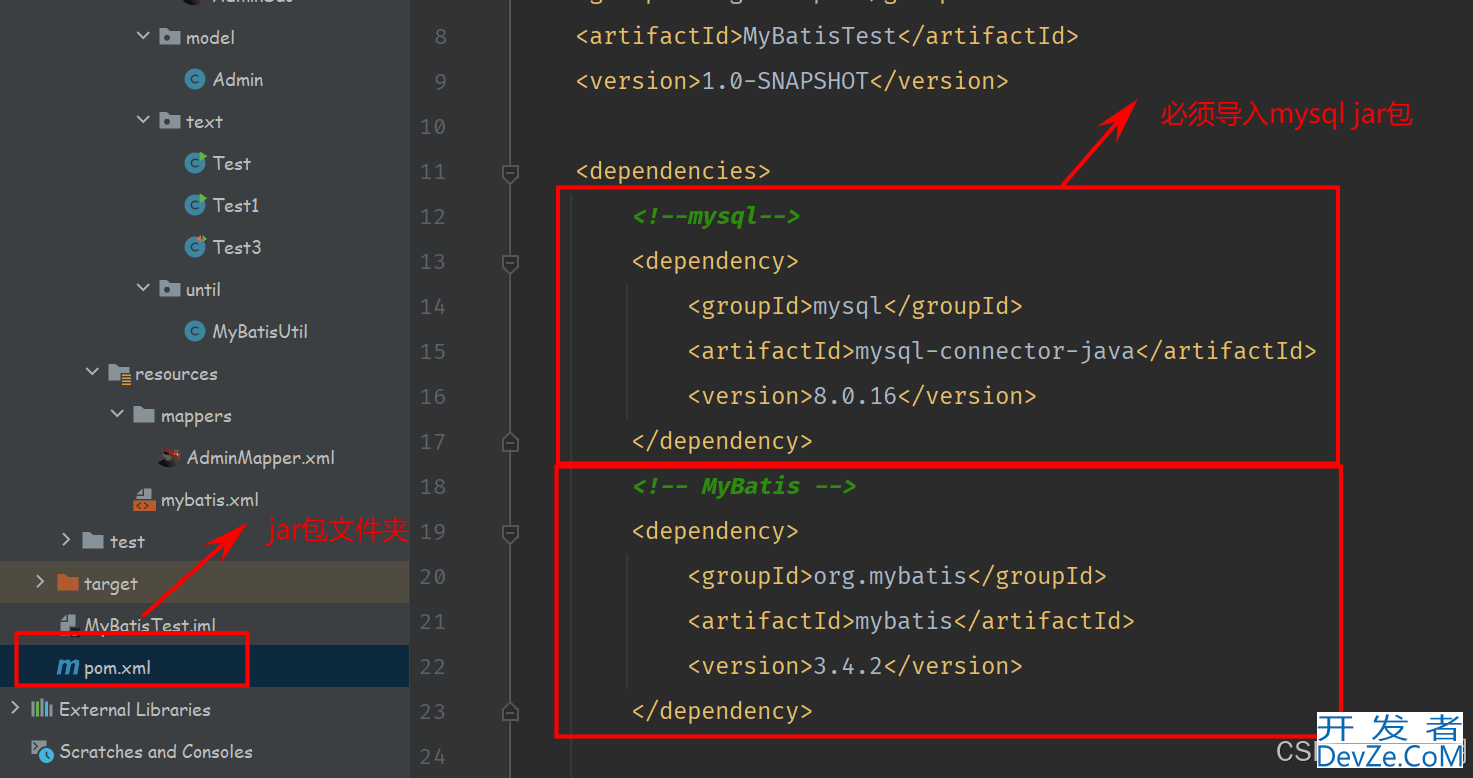Select the Scratches and Consoles icon
The width and height of the screenshot is (1473, 778).
click(42, 750)
